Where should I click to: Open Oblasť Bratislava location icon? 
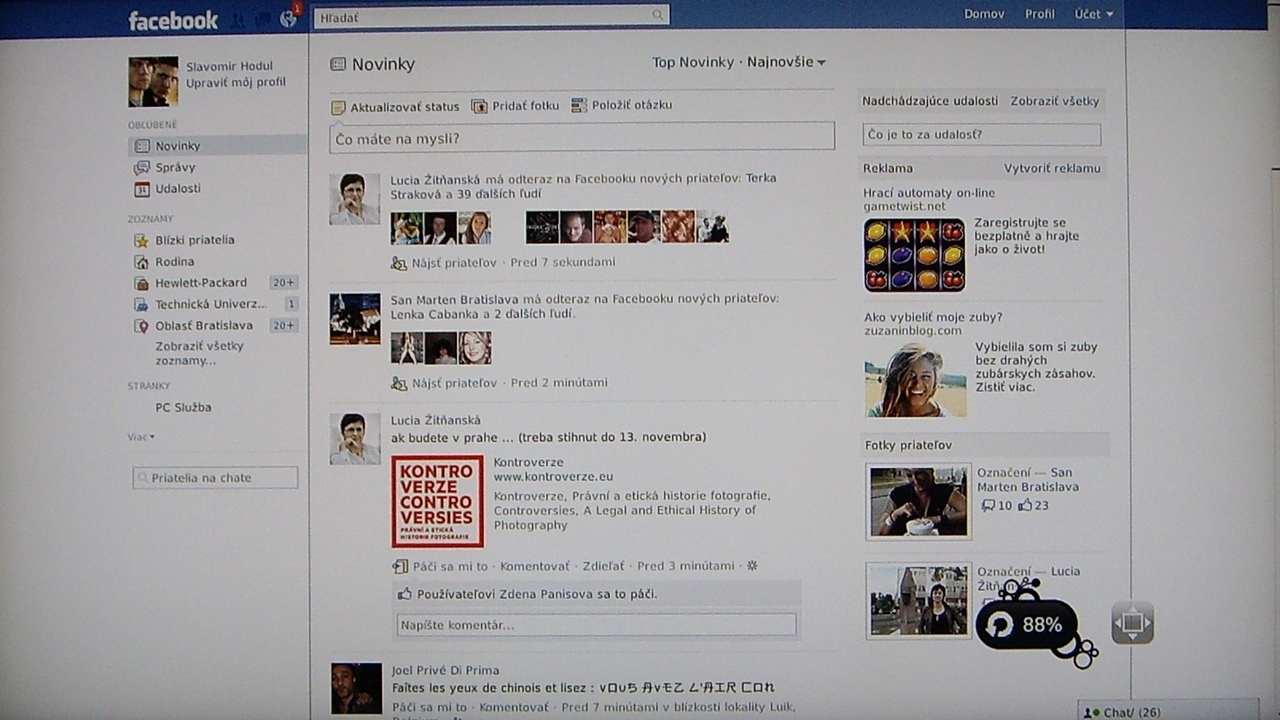[x=141, y=326]
